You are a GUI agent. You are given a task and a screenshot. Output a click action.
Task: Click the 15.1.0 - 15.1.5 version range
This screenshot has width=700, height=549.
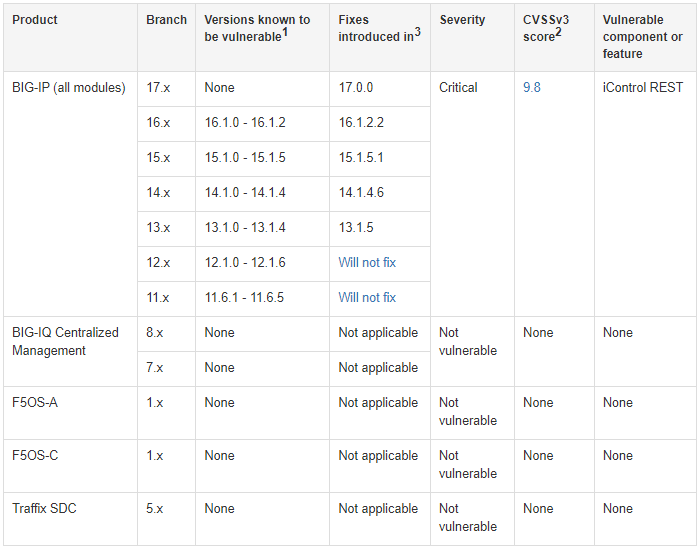(x=244, y=158)
